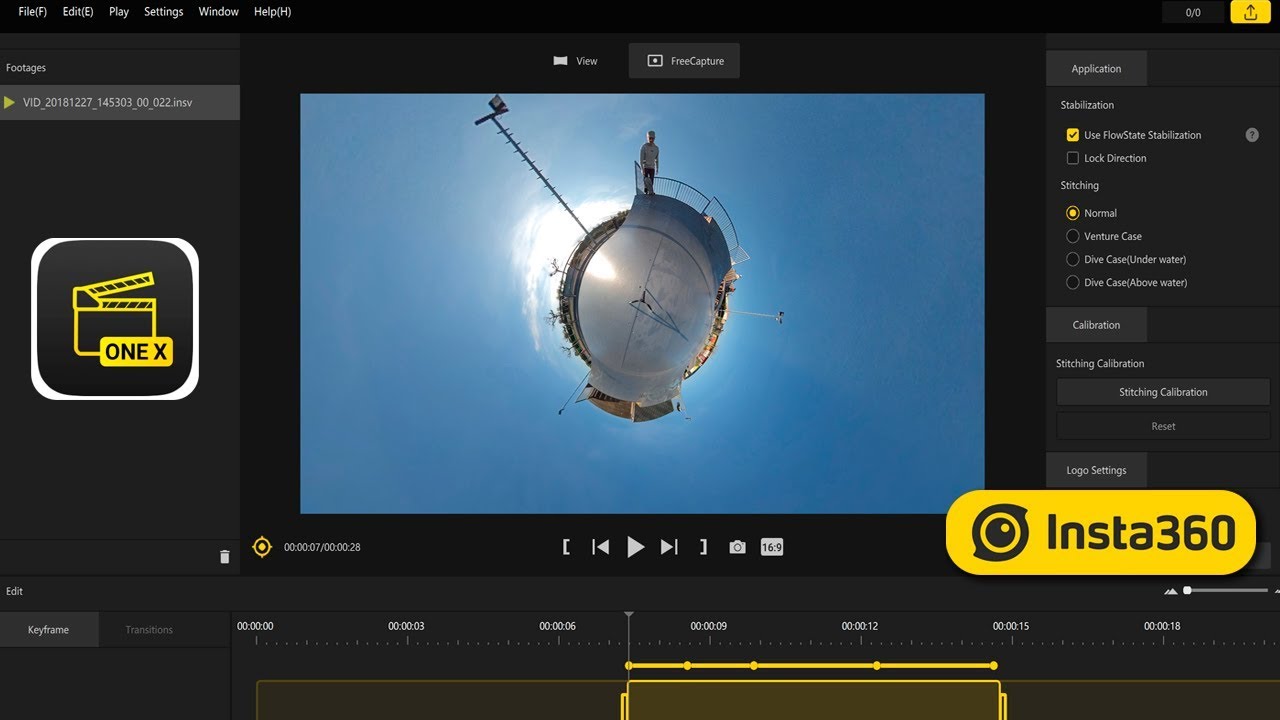Click the play triangle beside VID_20181227 file
Screen dimensions: 1280x720
(9, 102)
